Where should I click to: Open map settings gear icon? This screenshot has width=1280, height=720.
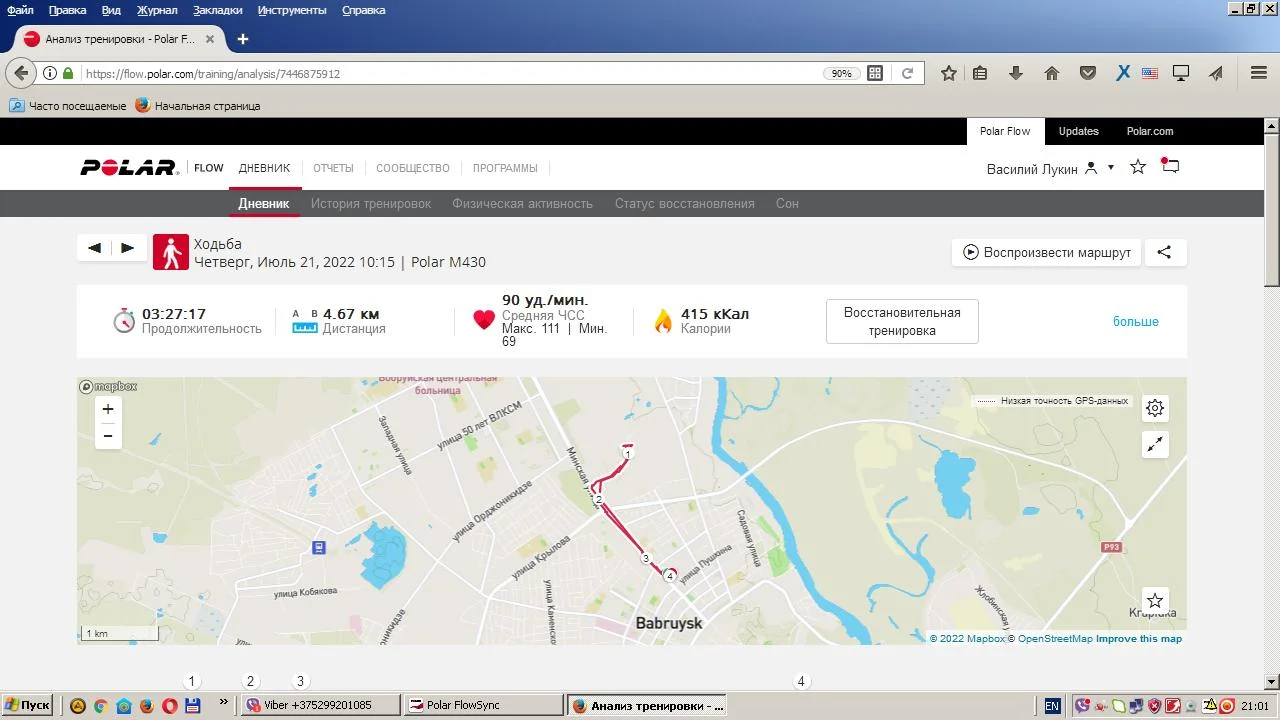click(x=1155, y=408)
